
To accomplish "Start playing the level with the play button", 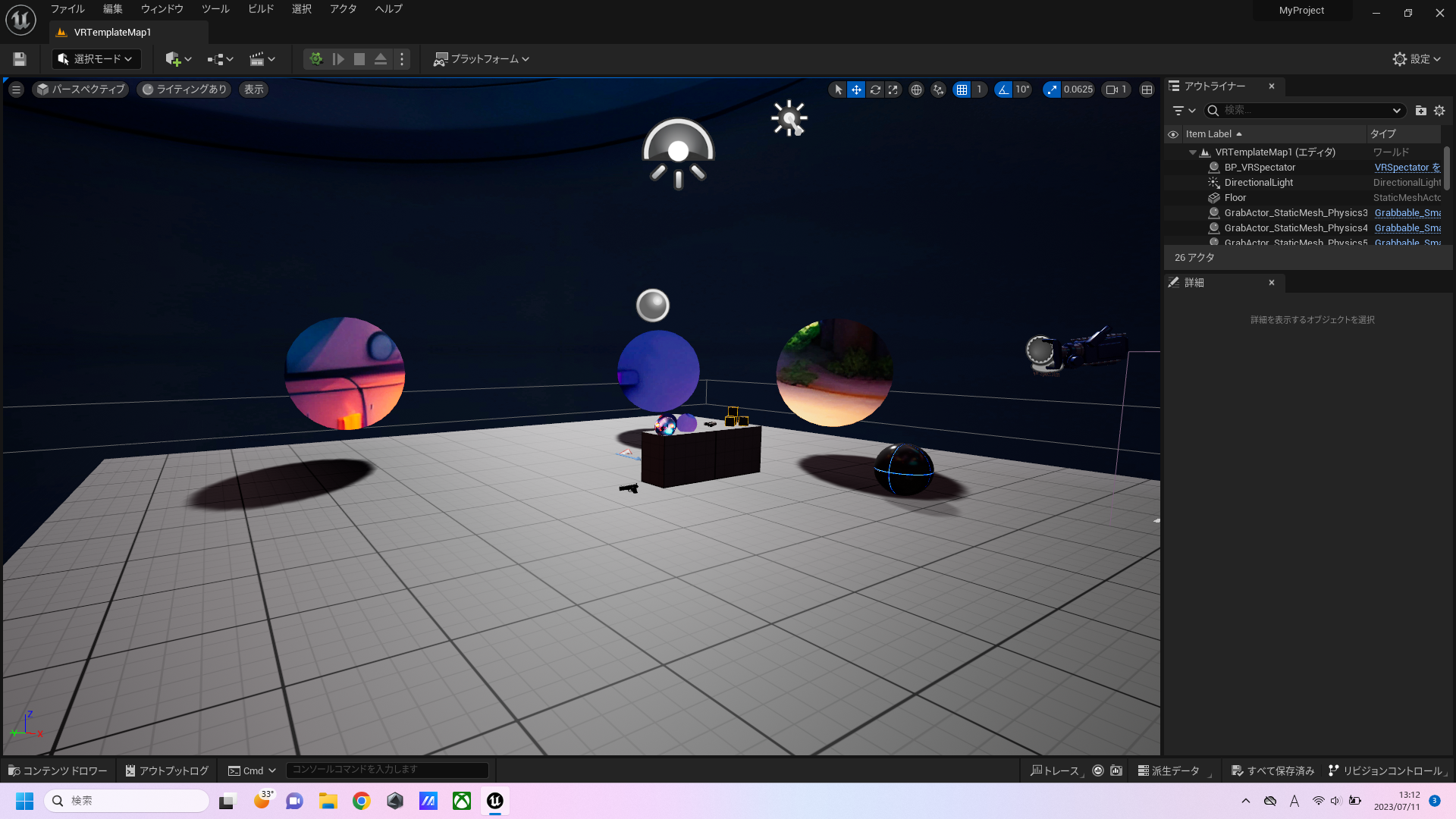I will coord(338,59).
